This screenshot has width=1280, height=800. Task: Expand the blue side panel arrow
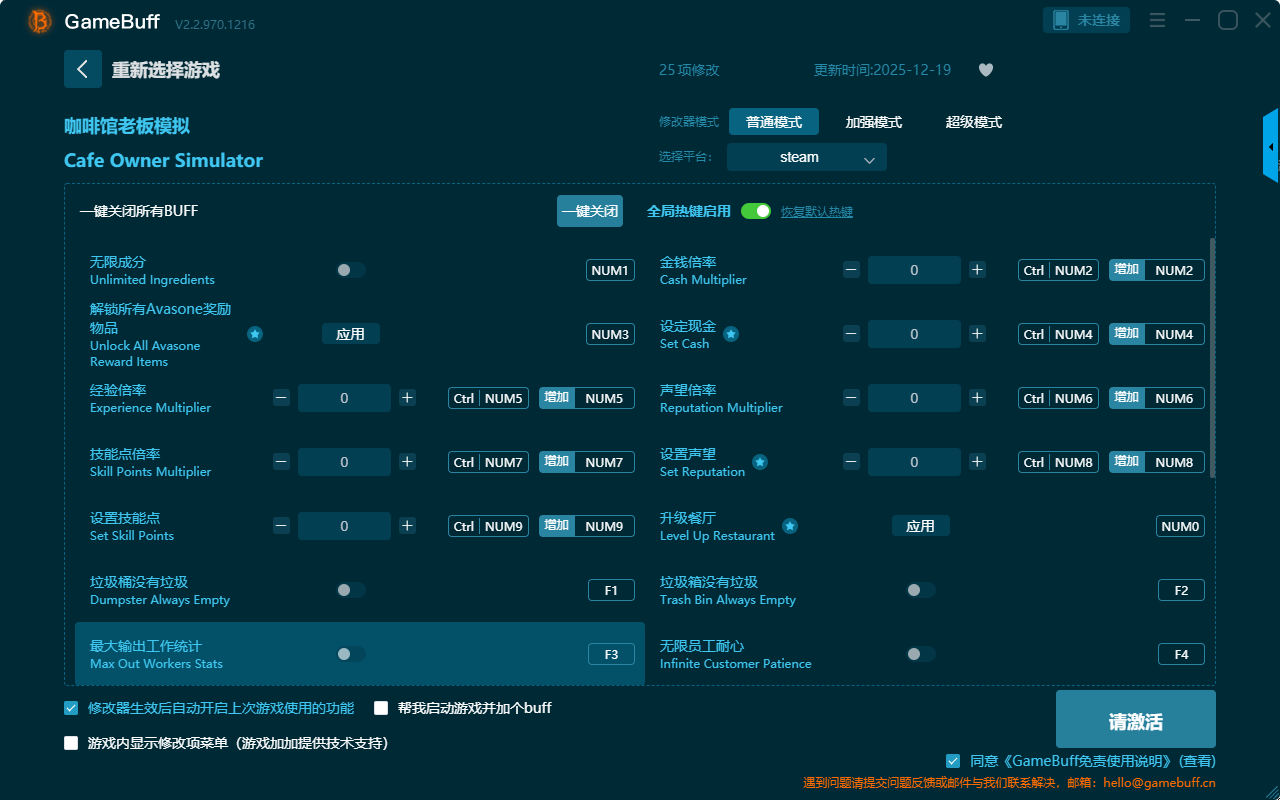pyautogui.click(x=1271, y=147)
